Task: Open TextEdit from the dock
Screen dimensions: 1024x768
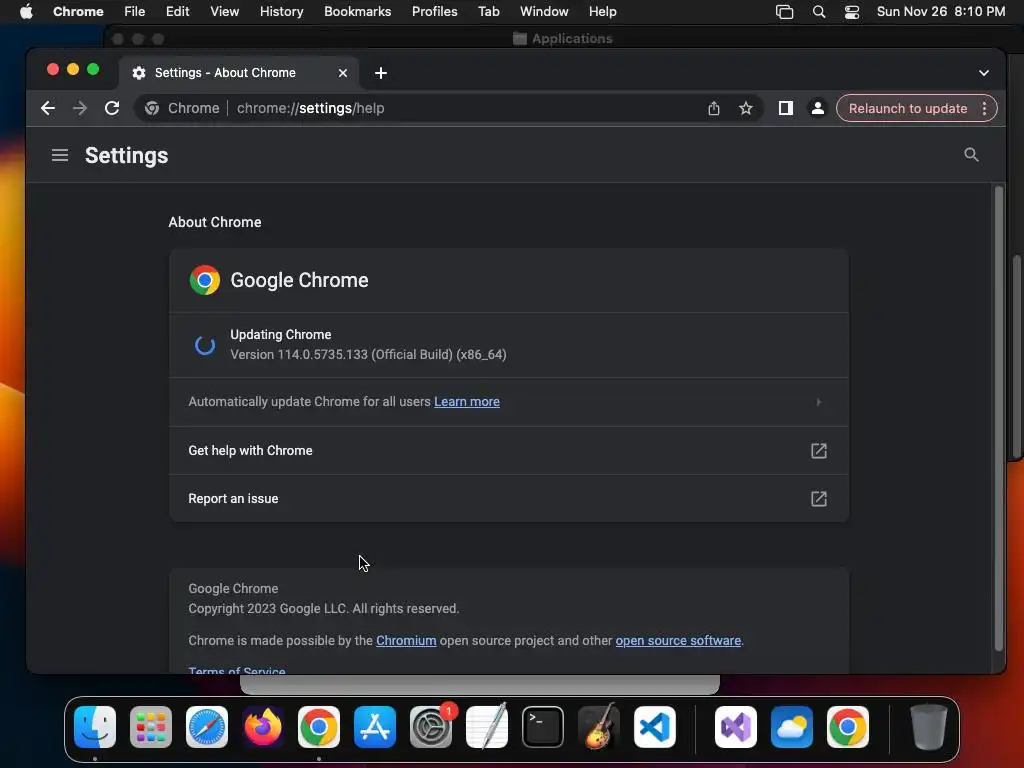Action: coord(487,727)
